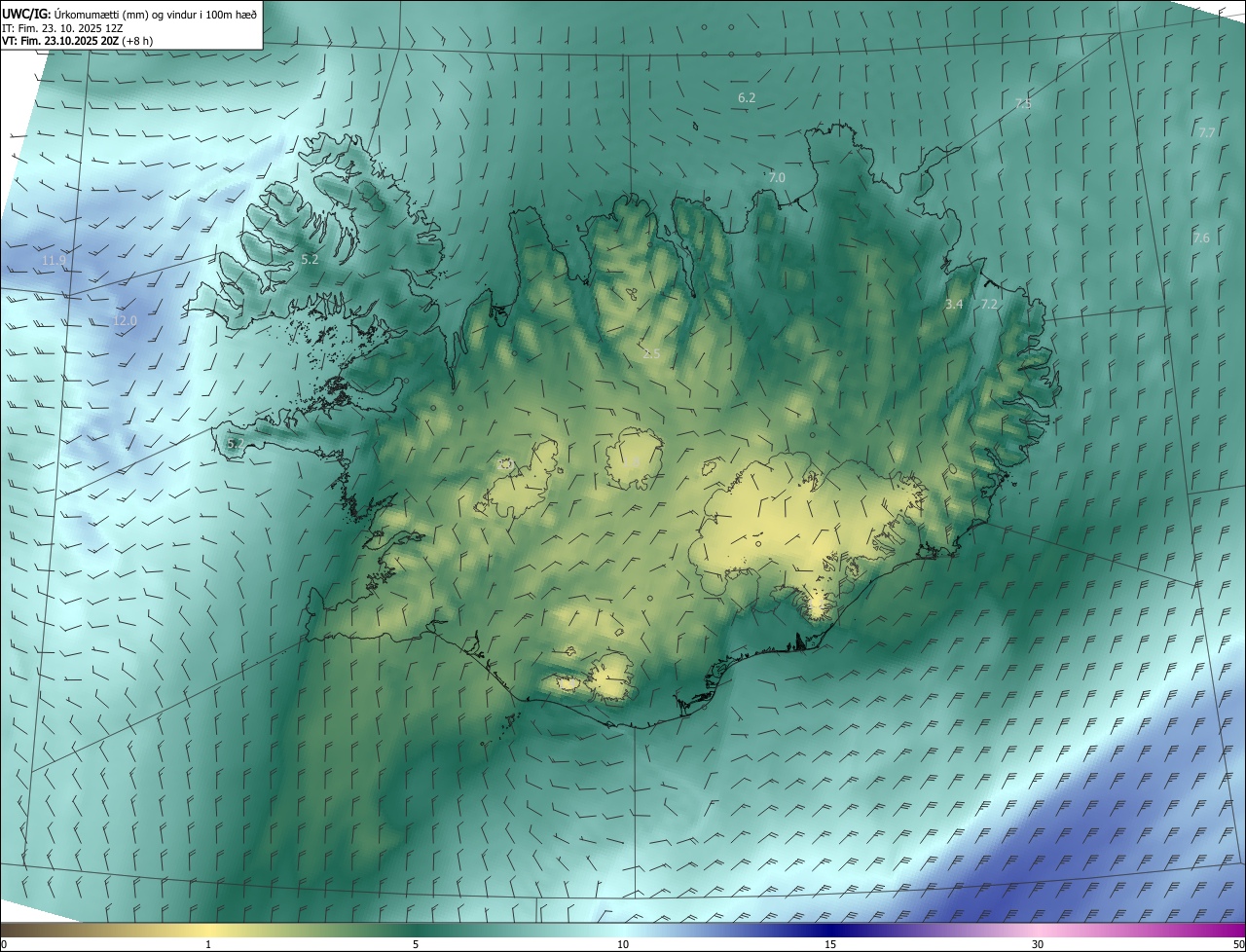Click the 15 tick on the color scale
Image resolution: width=1246 pixels, height=952 pixels.
pyautogui.click(x=830, y=945)
